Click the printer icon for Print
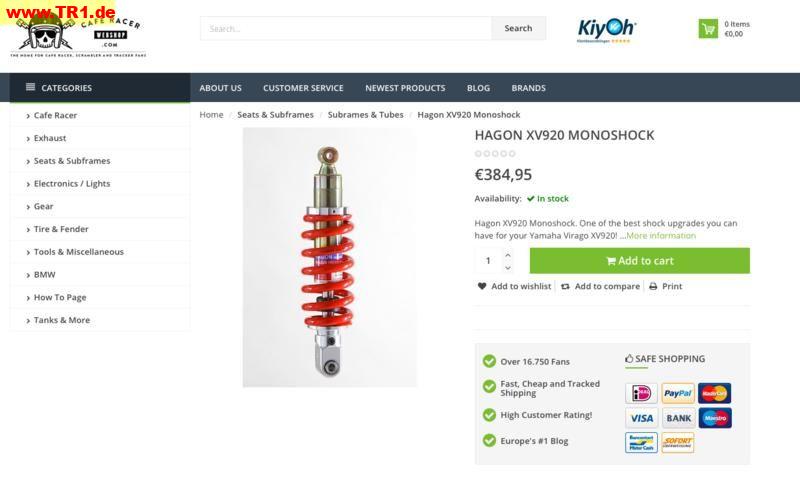This screenshot has height=481, width=800. tap(653, 287)
